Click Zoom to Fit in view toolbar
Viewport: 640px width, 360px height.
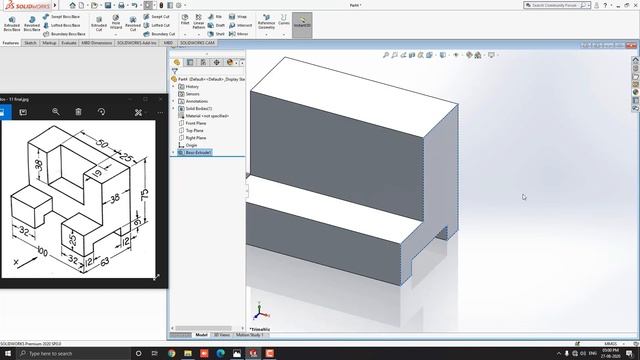pos(386,55)
